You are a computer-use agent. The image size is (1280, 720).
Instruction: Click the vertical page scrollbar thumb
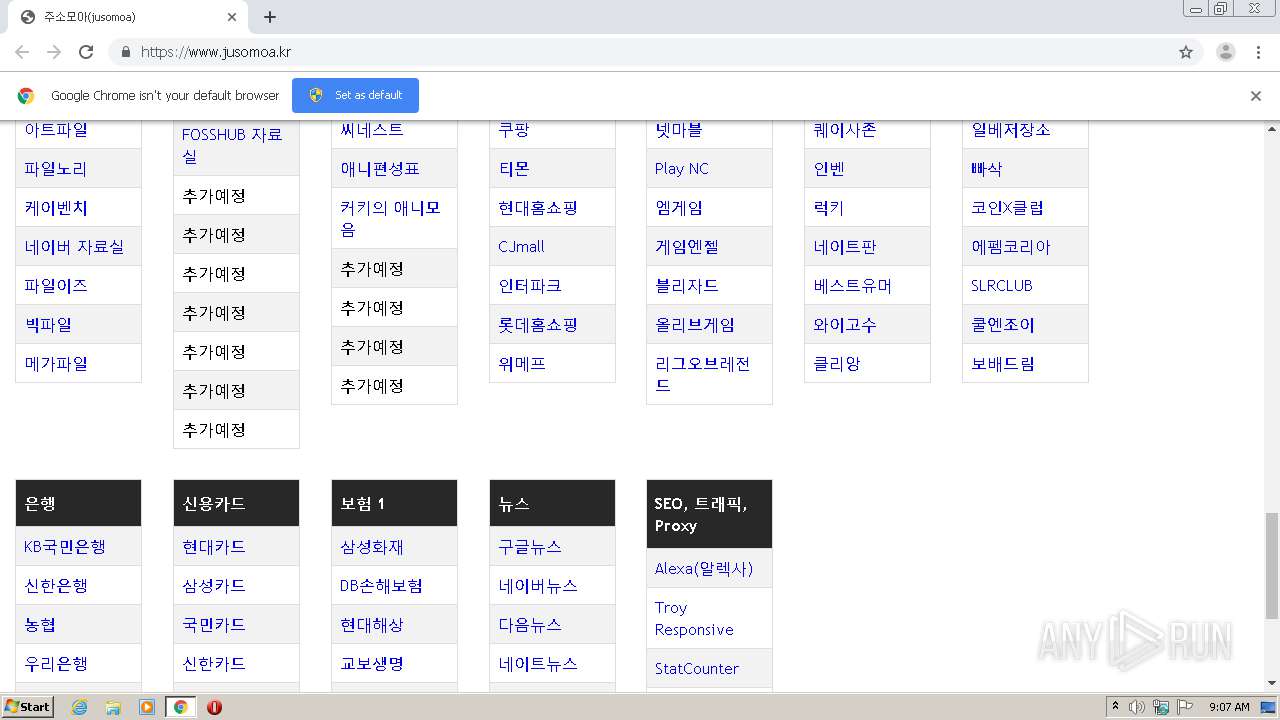(x=1272, y=564)
